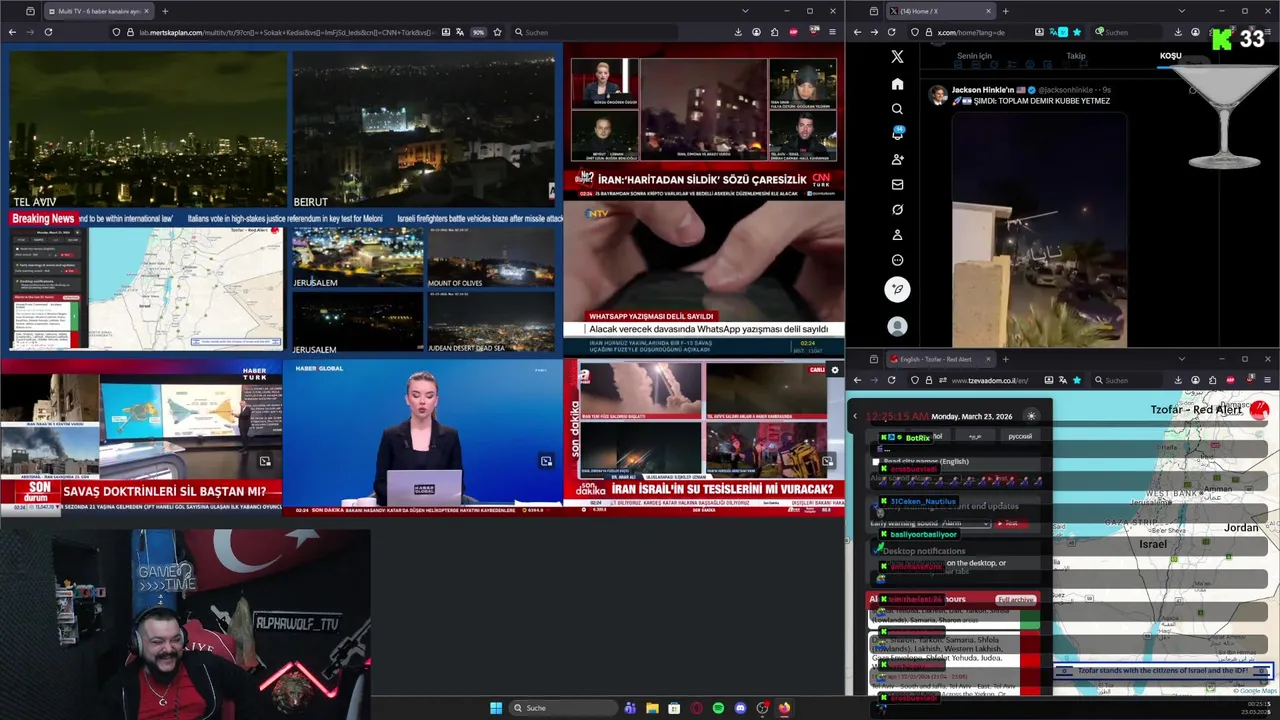The height and width of the screenshot is (720, 1280).
Task: Reload the Tzofar Red Alert page
Action: (891, 380)
